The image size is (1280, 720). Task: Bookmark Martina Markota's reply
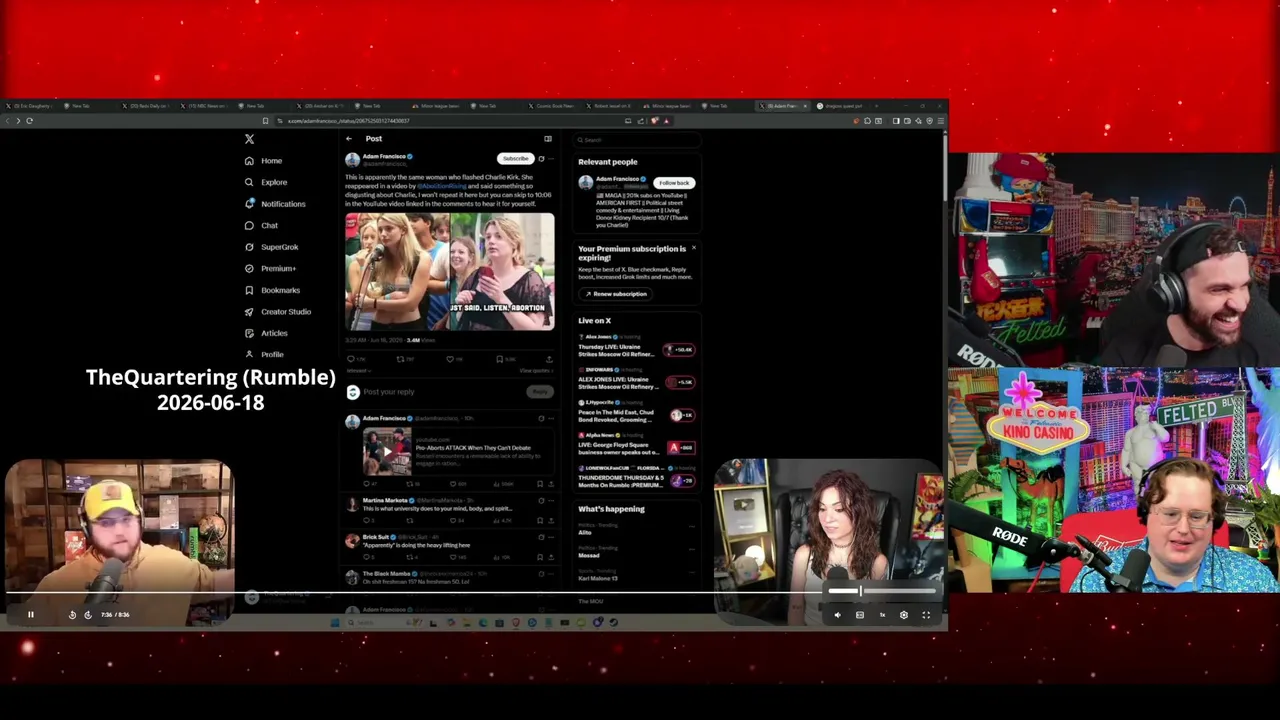click(x=540, y=520)
